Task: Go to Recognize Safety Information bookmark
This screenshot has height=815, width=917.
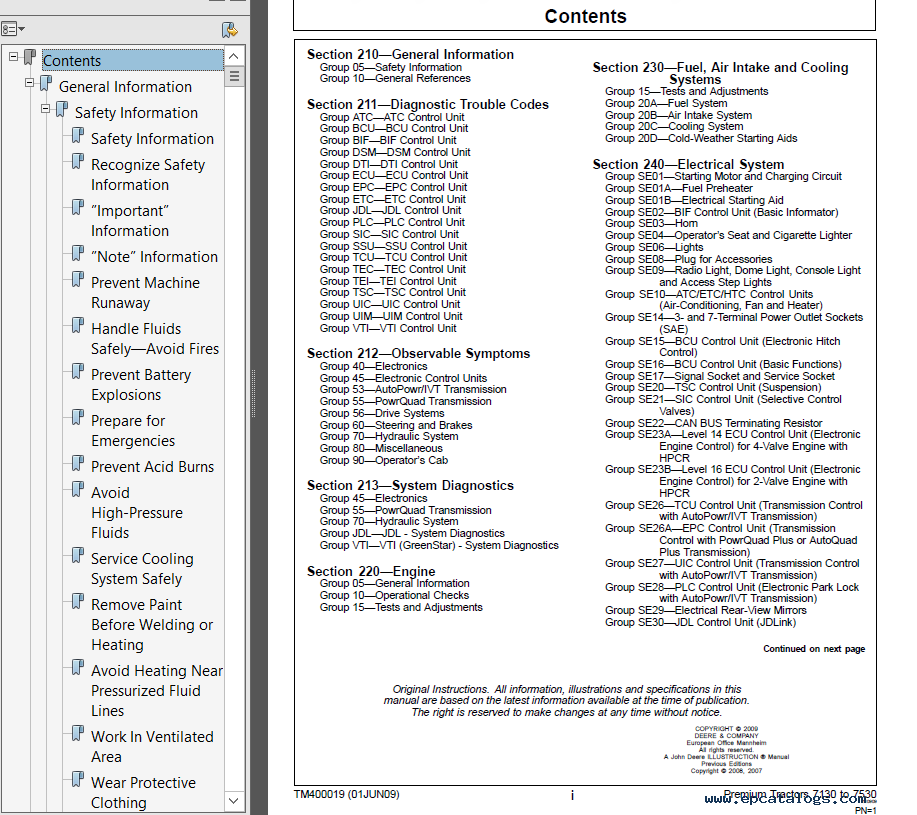Action: coord(148,175)
